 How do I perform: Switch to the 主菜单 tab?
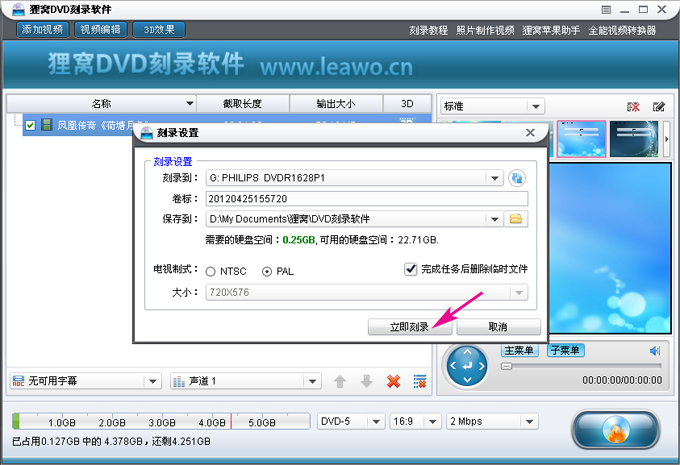[x=519, y=350]
